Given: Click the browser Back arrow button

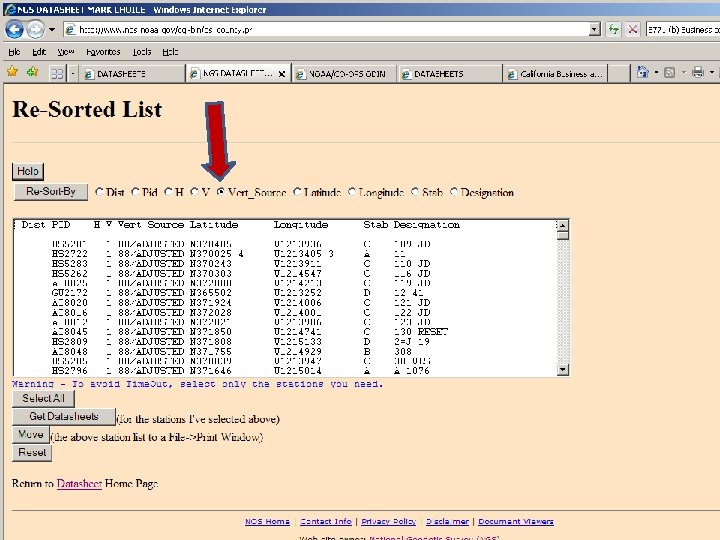Looking at the screenshot, I should click(14, 30).
